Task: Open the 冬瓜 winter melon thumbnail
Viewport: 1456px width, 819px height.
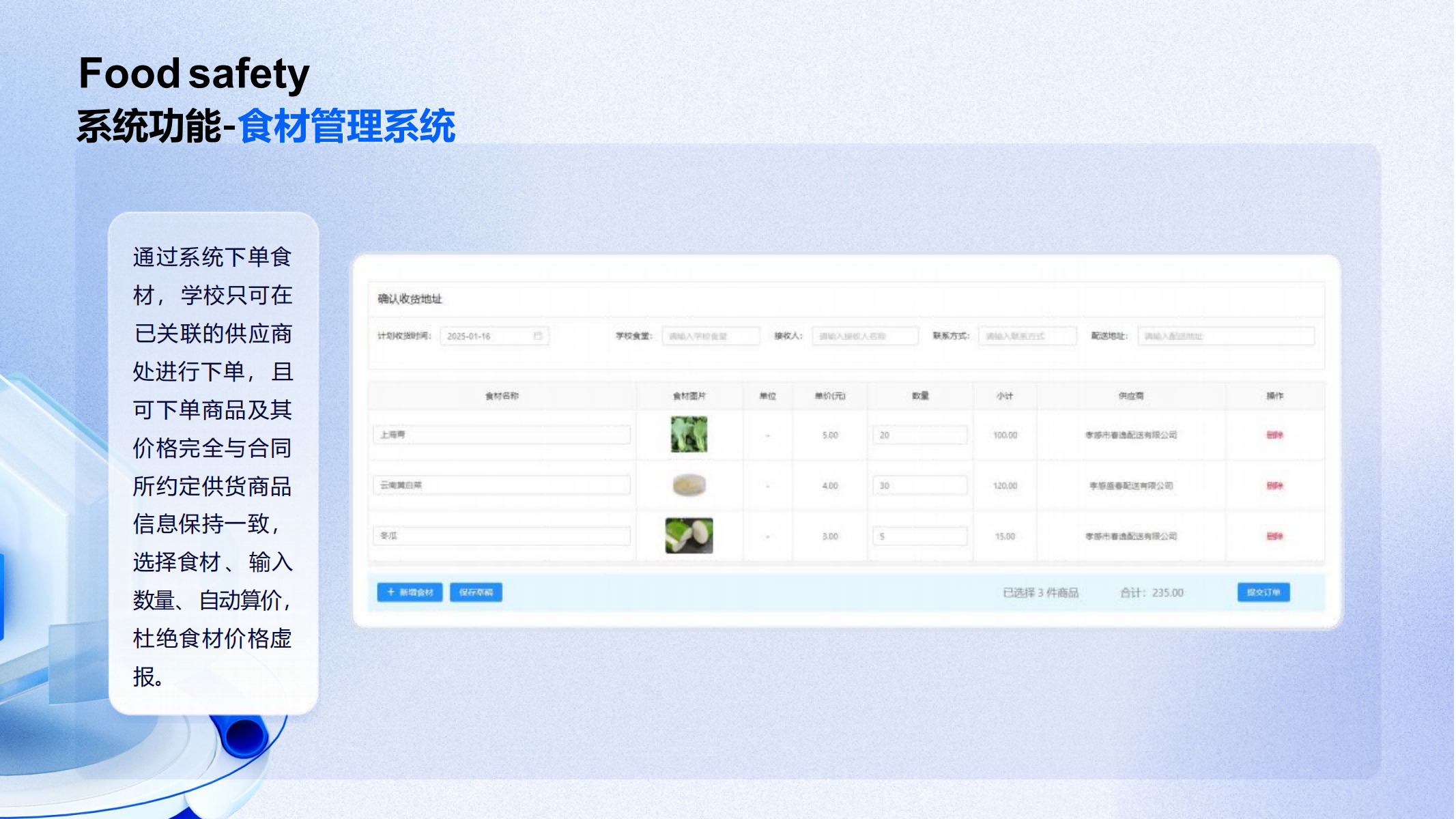Action: [x=689, y=536]
